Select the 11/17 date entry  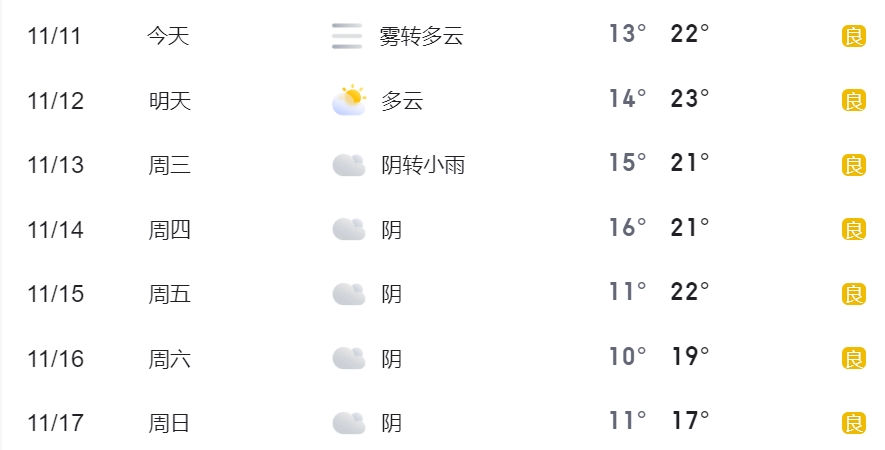[x=55, y=423]
